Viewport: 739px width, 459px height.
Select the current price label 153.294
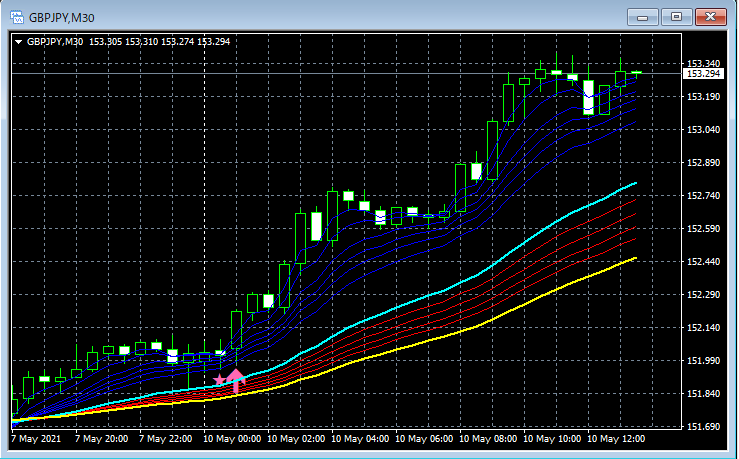[x=703, y=74]
